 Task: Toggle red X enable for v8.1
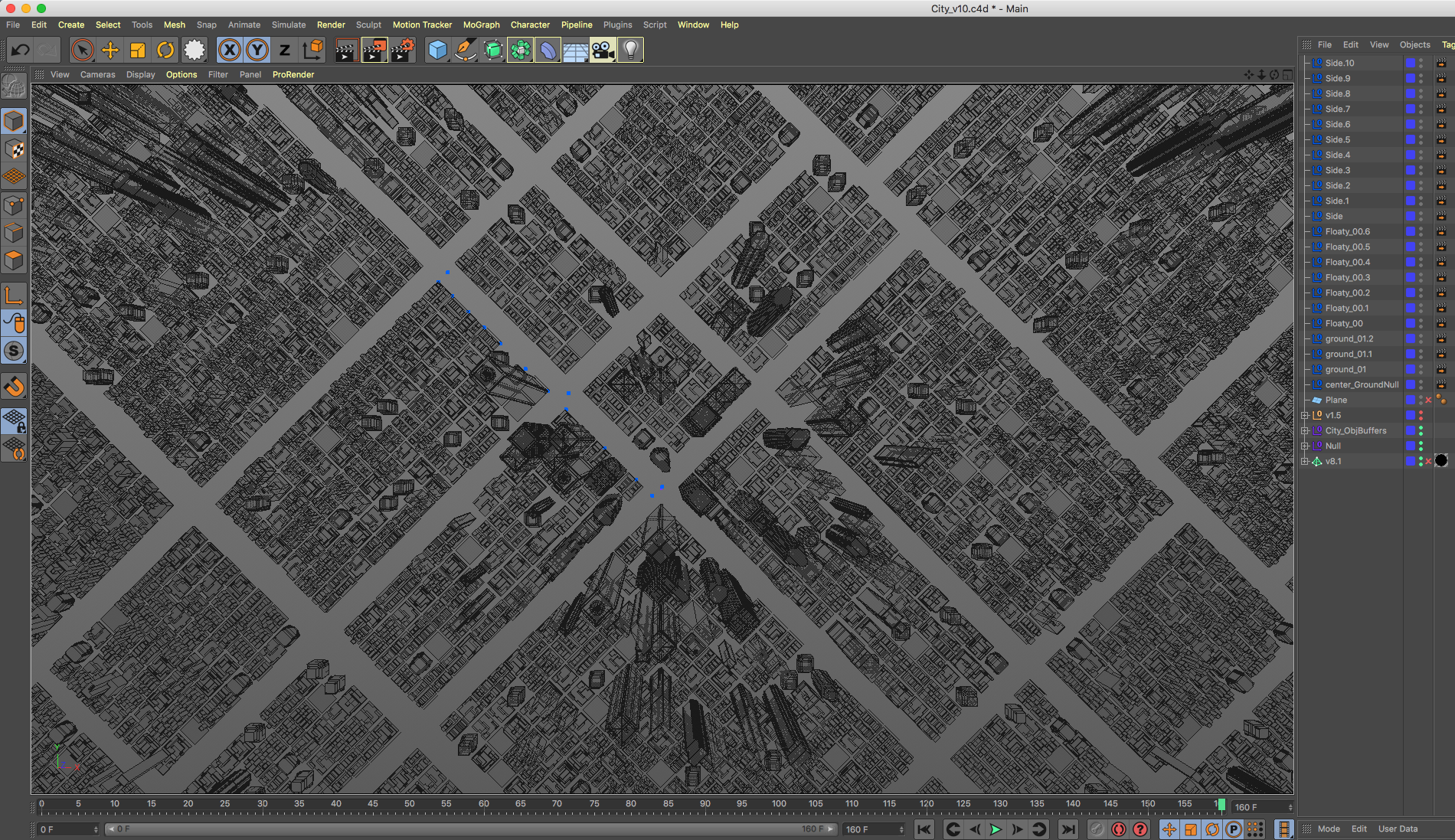point(1429,461)
